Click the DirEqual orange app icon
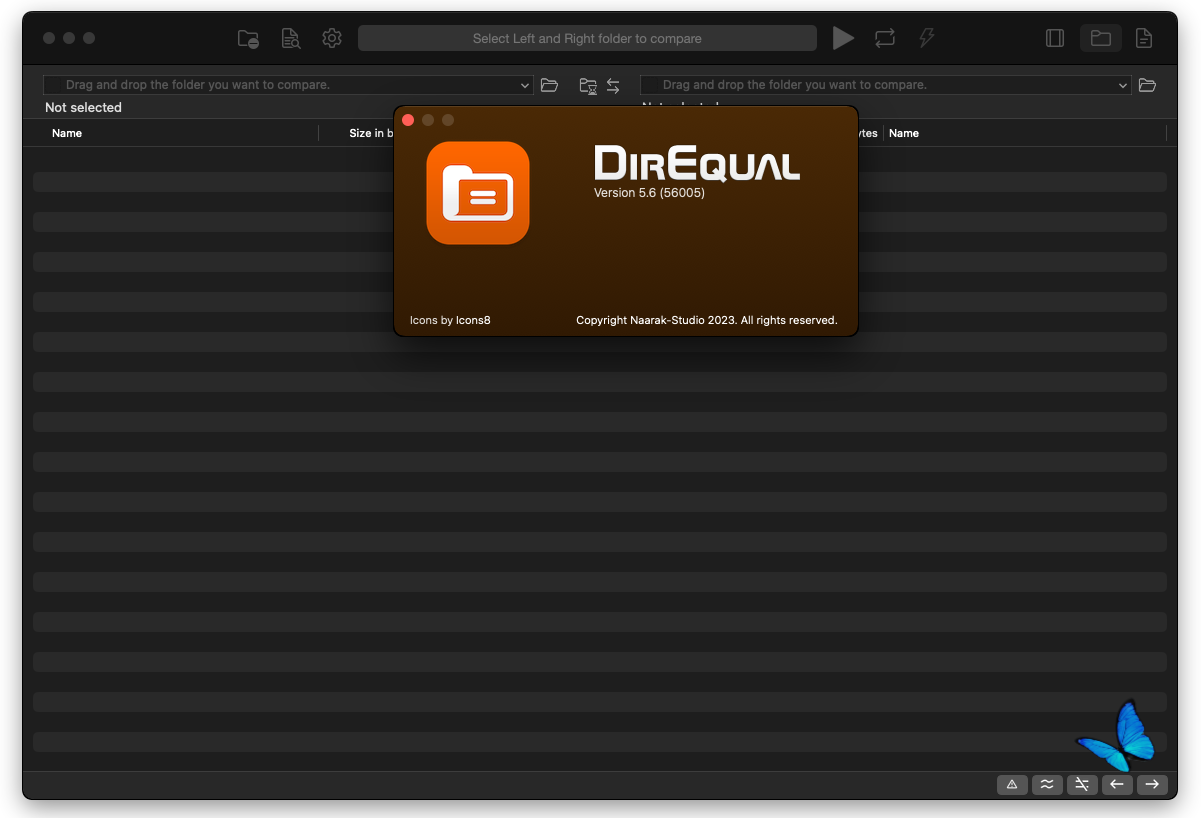Image resolution: width=1201 pixels, height=818 pixels. (x=478, y=193)
